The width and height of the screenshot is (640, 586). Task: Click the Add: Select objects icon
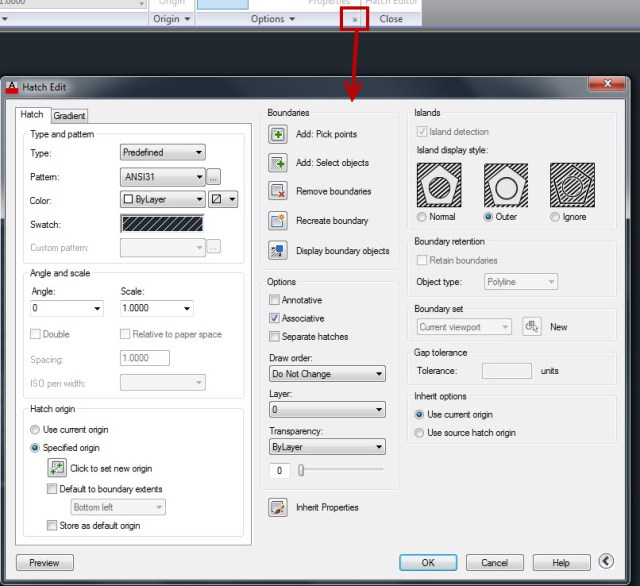click(278, 163)
